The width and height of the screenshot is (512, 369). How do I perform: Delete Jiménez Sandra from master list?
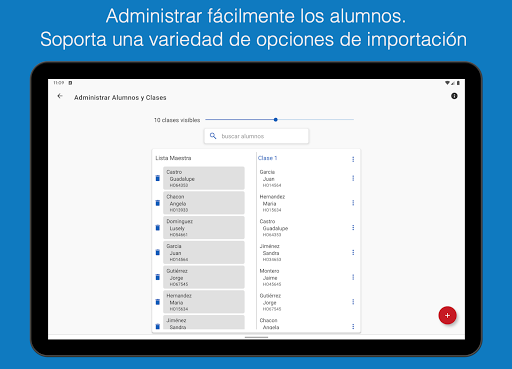[x=158, y=326]
